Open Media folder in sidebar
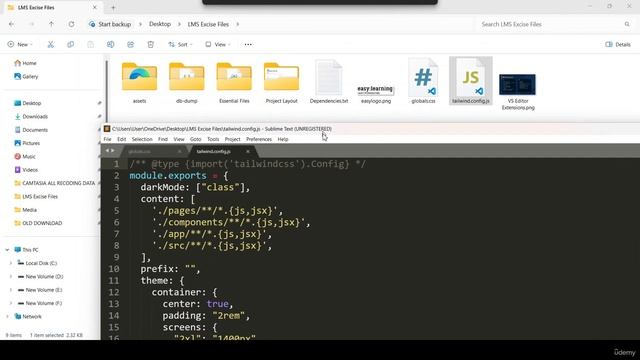This screenshot has height=360, width=640. point(26,210)
